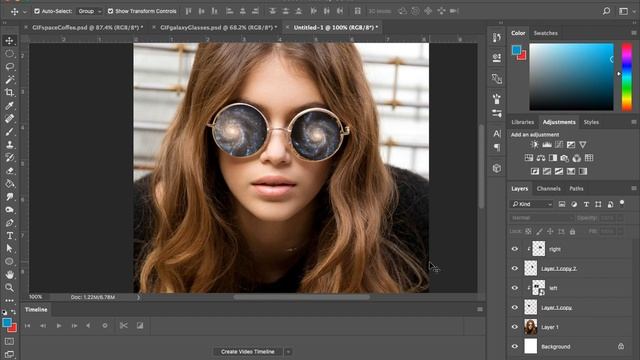Hide the Layer 1 copy layer
This screenshot has width=640, height=360.
tap(515, 308)
